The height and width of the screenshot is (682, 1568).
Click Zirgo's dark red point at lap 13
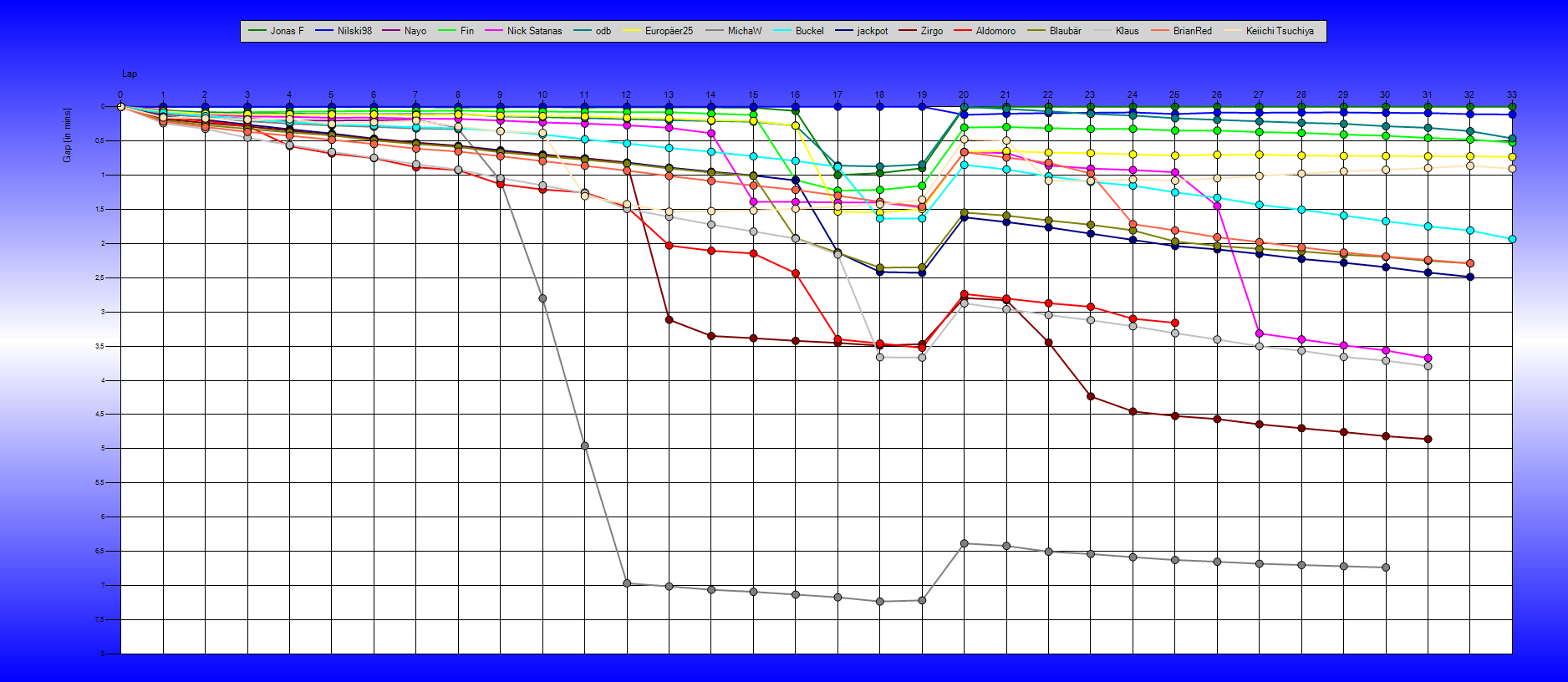coord(669,319)
